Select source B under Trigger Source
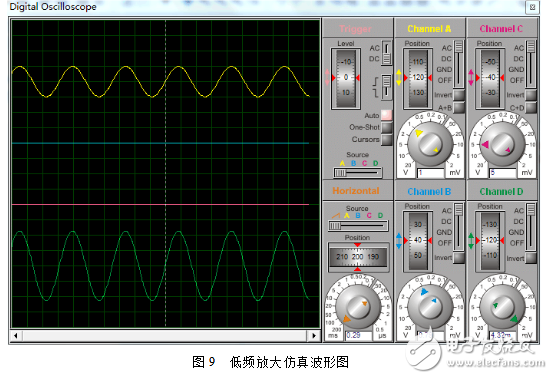The image size is (553, 379). tap(353, 163)
